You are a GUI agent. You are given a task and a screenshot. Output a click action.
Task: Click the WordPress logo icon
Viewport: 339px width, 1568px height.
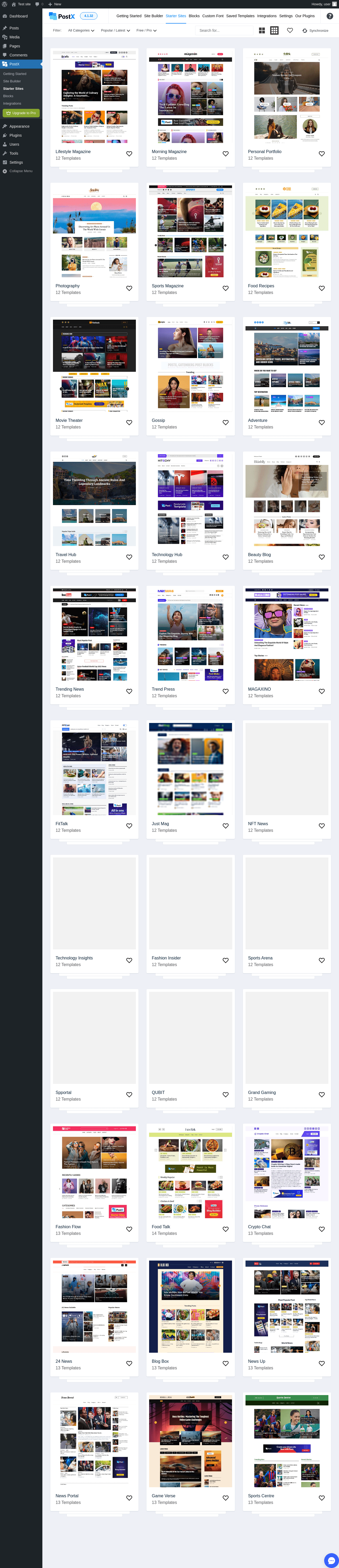point(4,4)
